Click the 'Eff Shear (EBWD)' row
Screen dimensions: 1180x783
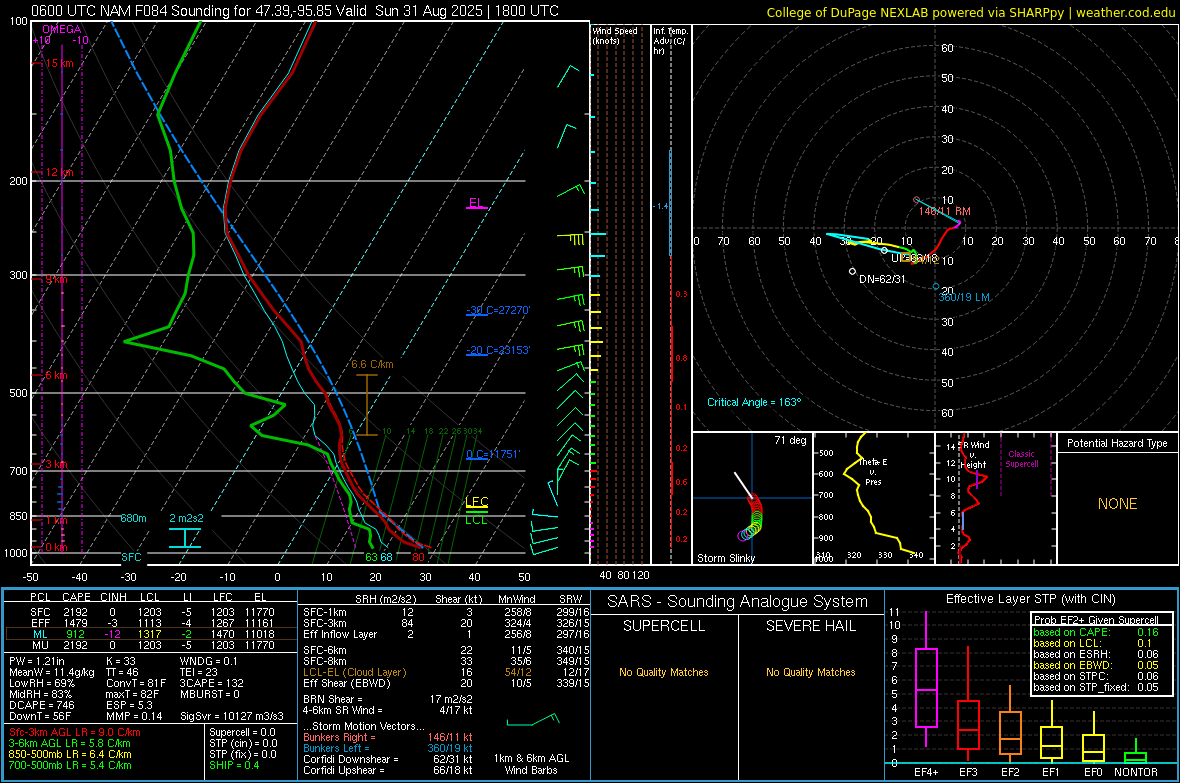click(x=446, y=683)
